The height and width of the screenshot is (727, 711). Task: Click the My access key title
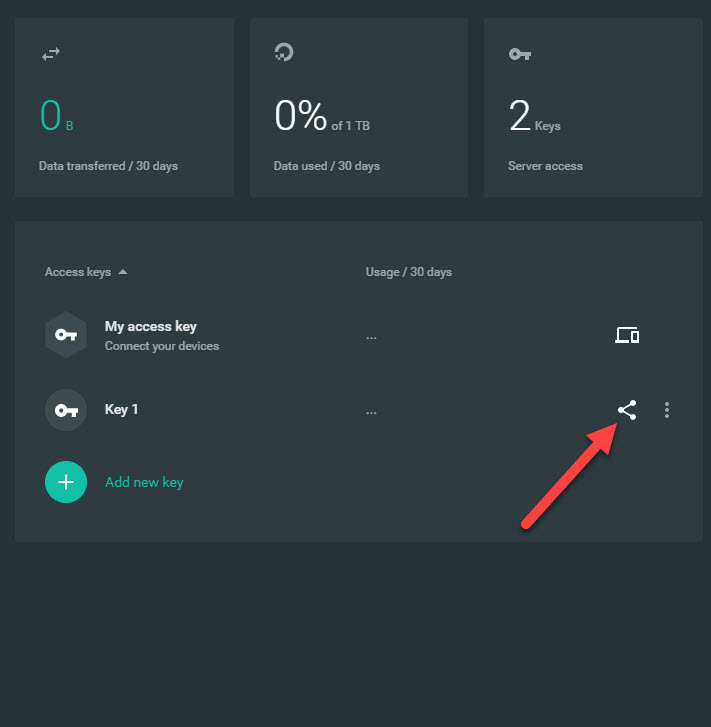point(151,326)
